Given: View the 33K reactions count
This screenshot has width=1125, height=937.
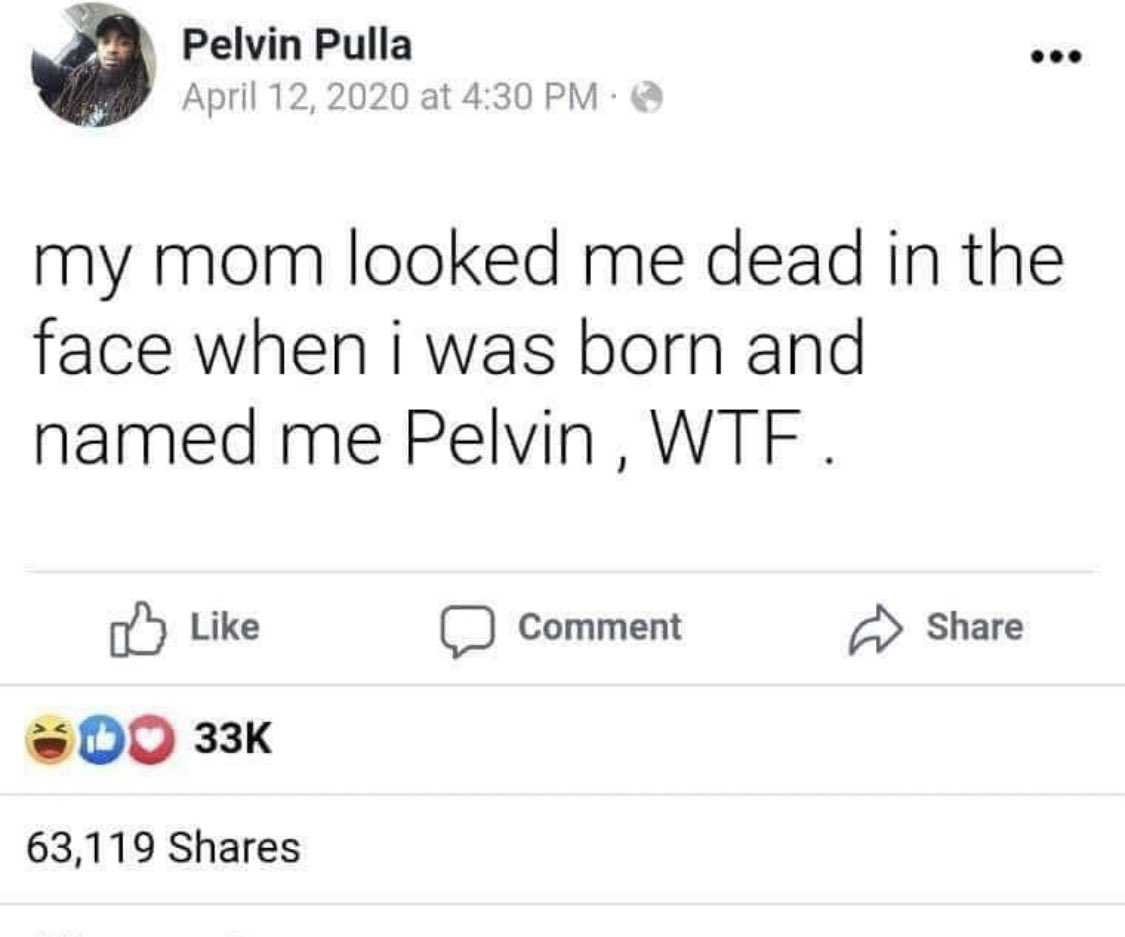Looking at the screenshot, I should (231, 740).
